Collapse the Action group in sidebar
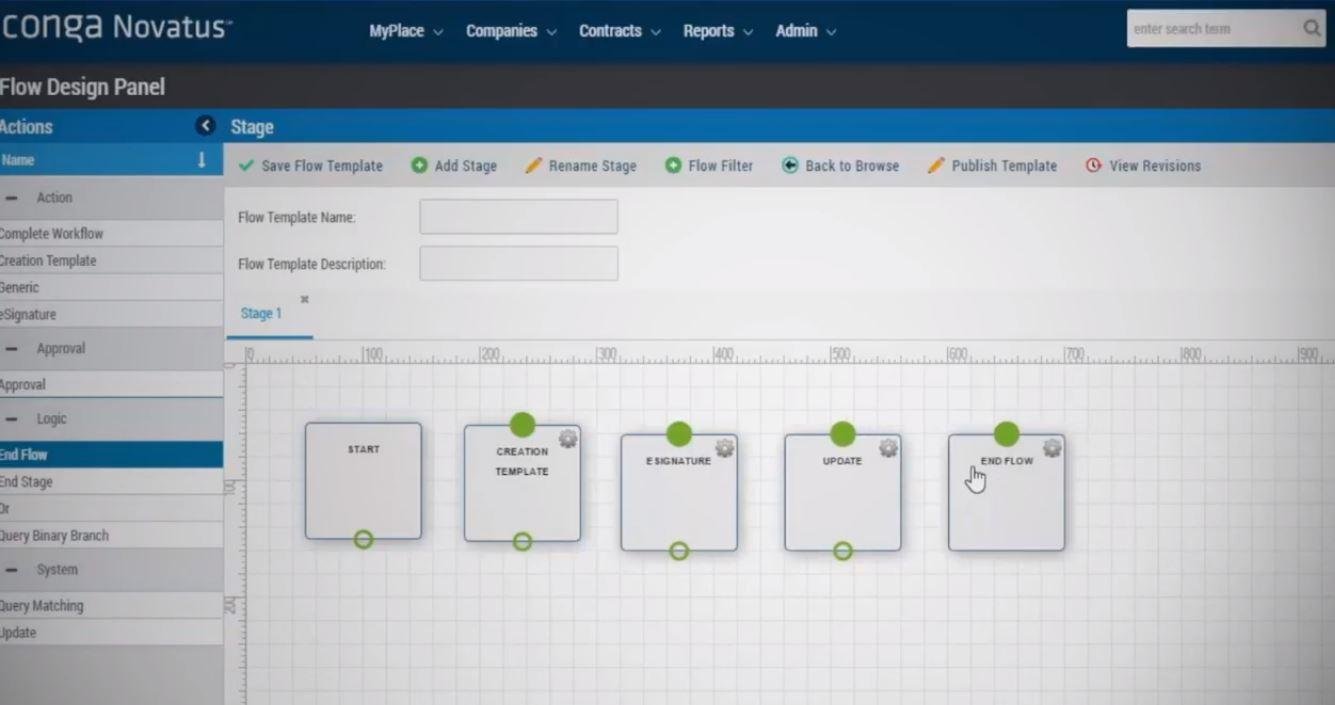Screen dimensions: 1335x705 click(11, 198)
